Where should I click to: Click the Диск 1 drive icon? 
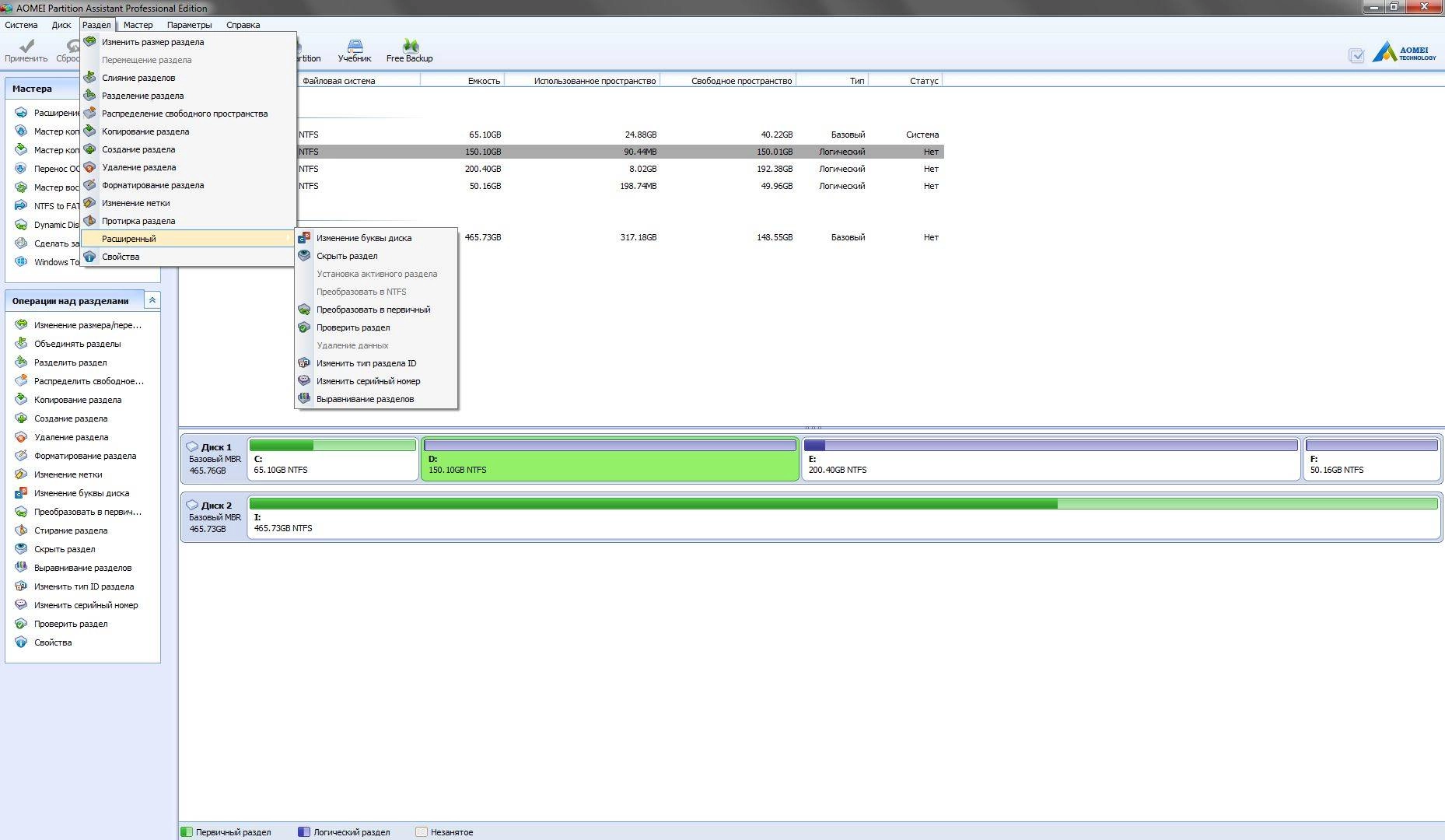point(192,447)
